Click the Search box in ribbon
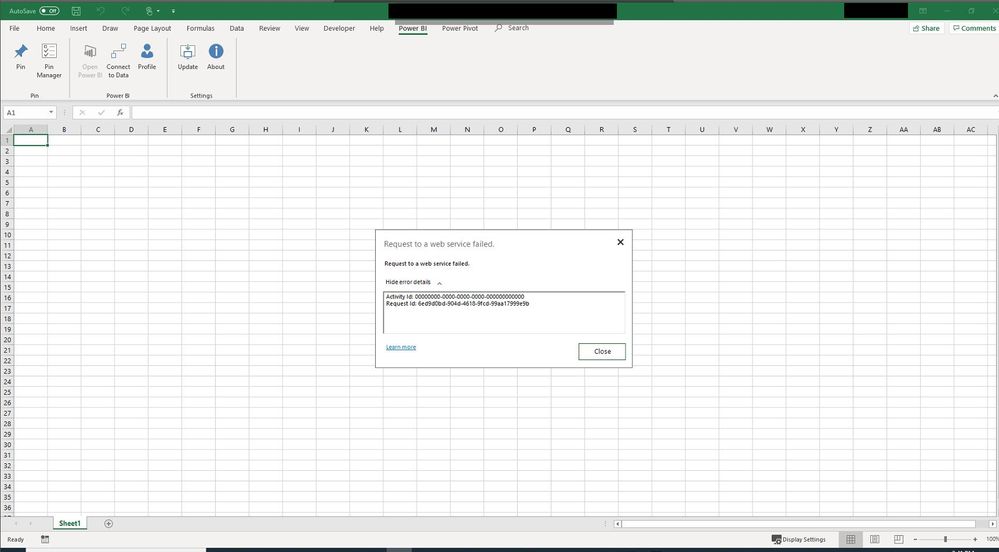 coord(512,28)
